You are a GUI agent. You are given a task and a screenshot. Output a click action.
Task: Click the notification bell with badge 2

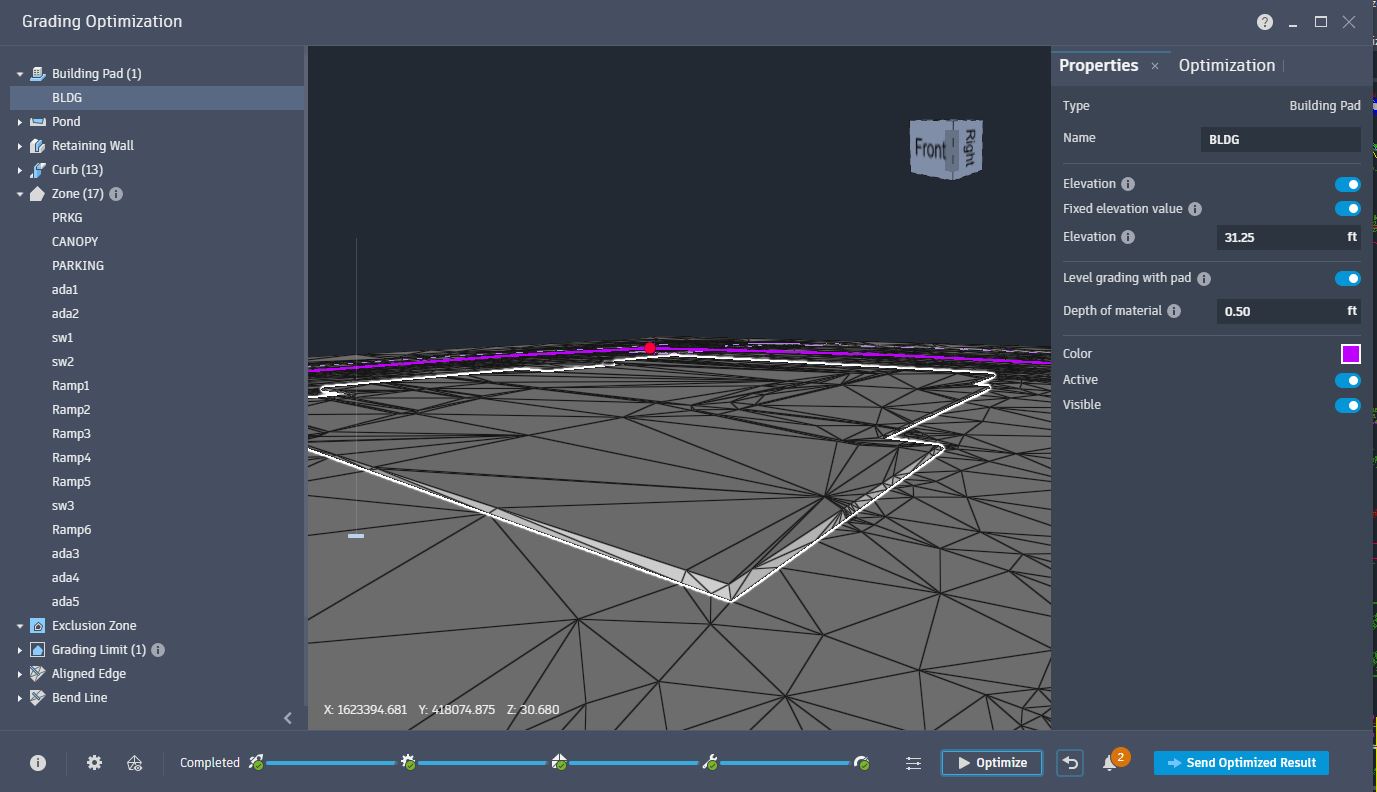click(1113, 762)
